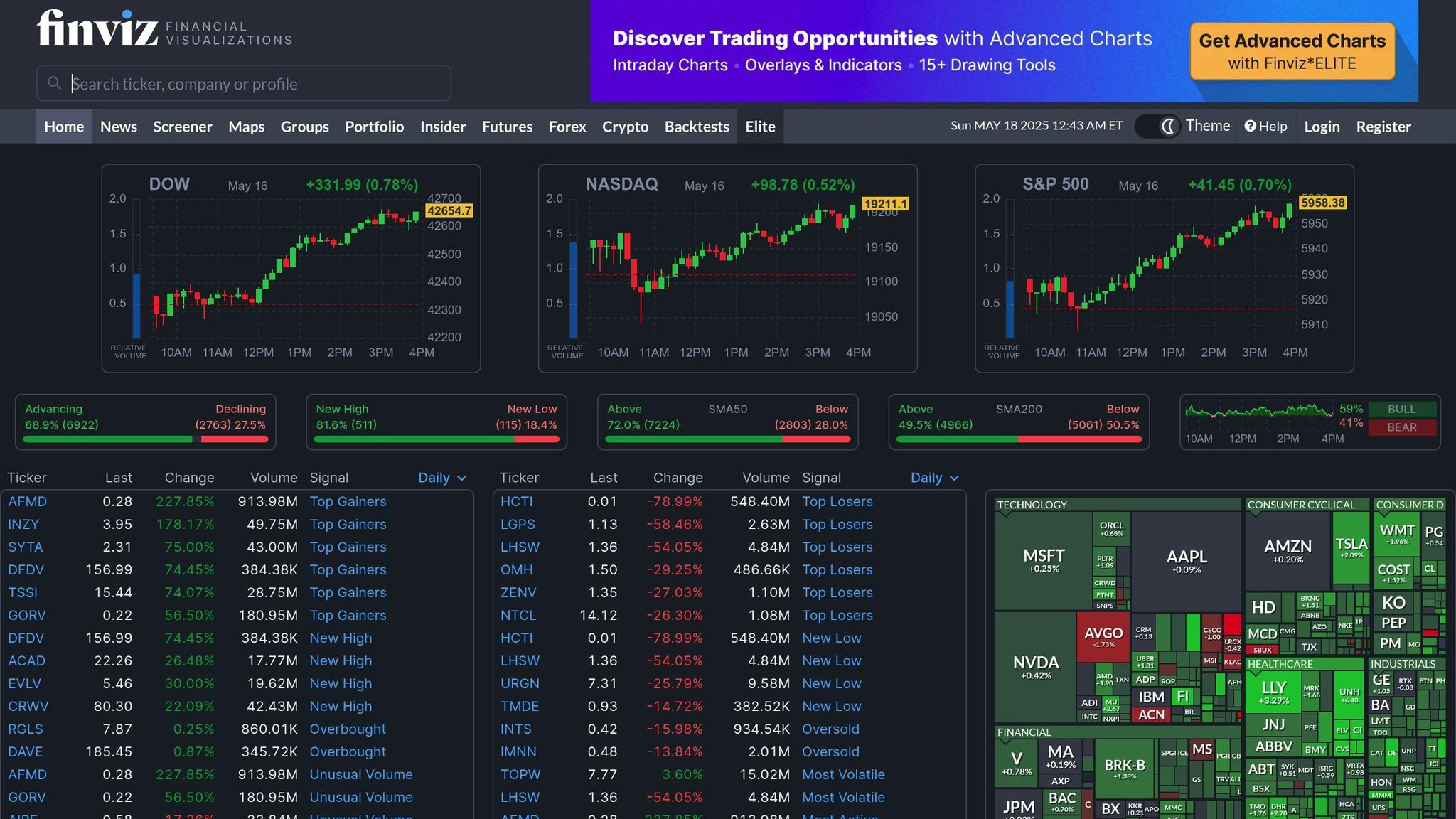This screenshot has height=819, width=1456.
Task: Click Get Advanced Charts button
Action: coord(1292,51)
